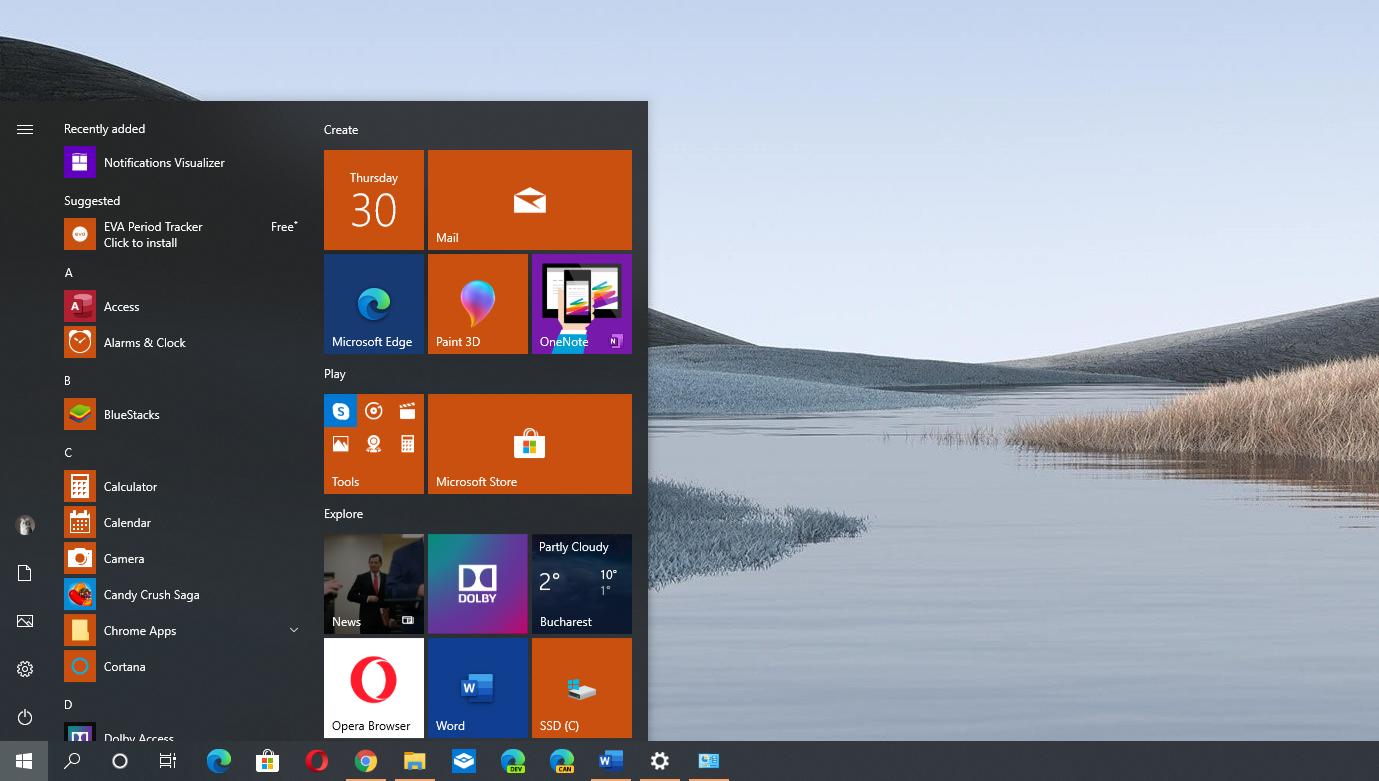
Task: Select the letter D group header
Action: (68, 705)
